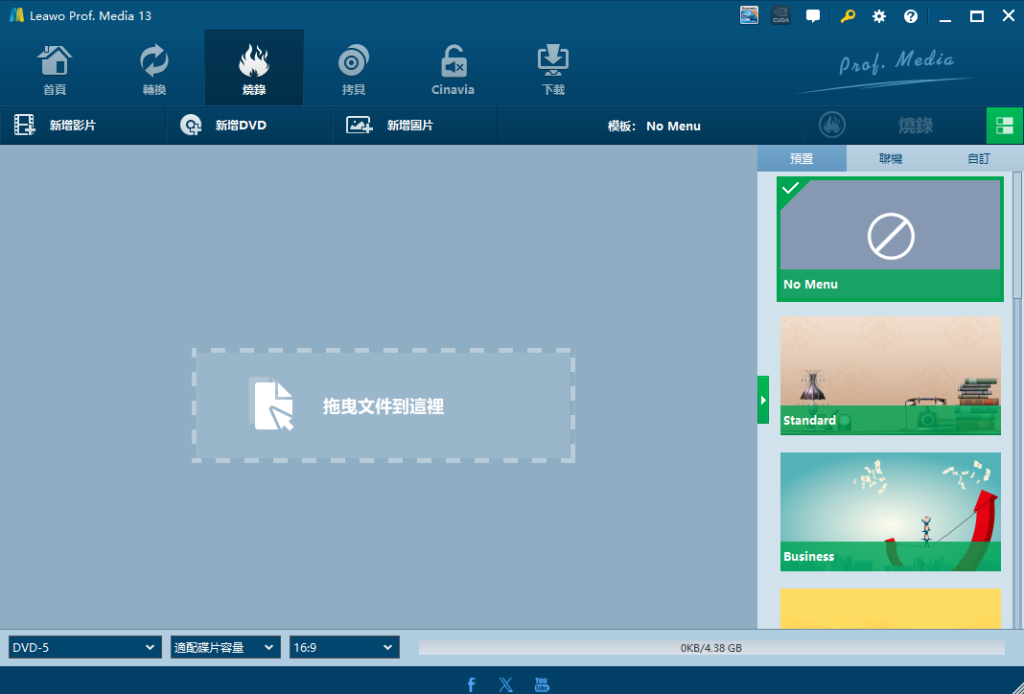1024x694 pixels.
Task: Open the 下載 download module
Action: click(x=552, y=69)
